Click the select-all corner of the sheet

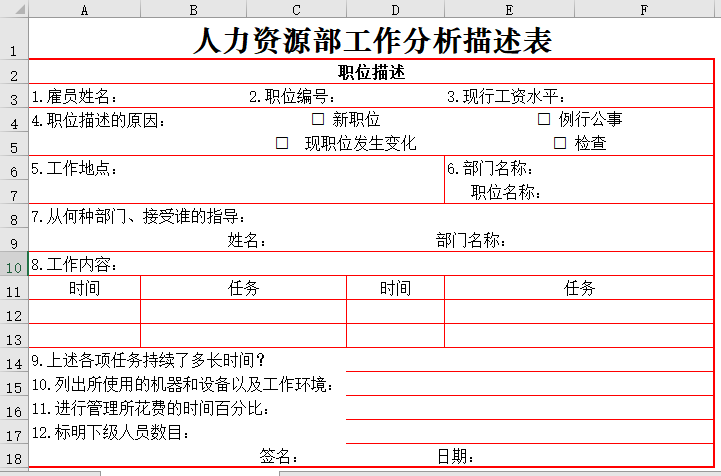pyautogui.click(x=14, y=9)
